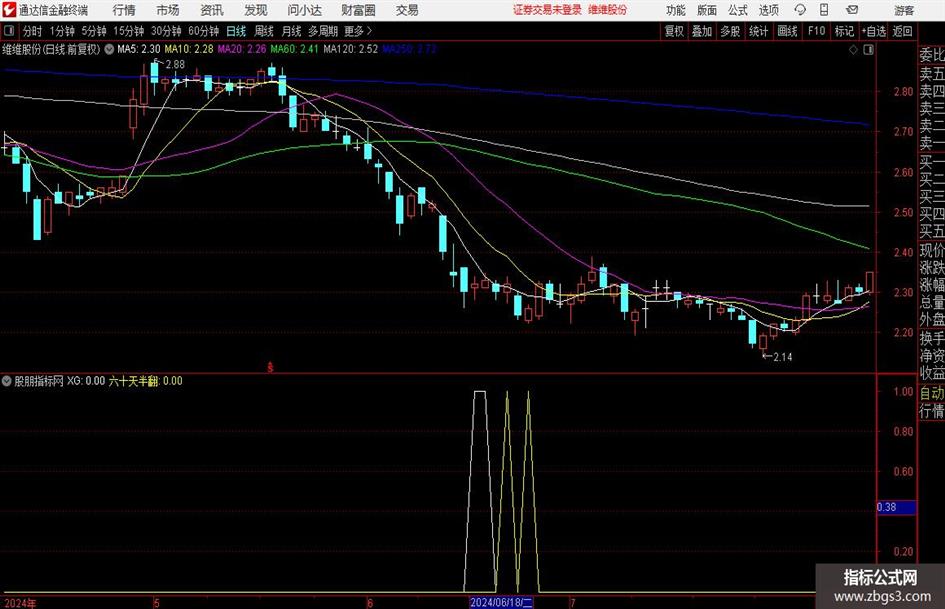
Task: Select the 行情 side tab
Action: point(932,411)
